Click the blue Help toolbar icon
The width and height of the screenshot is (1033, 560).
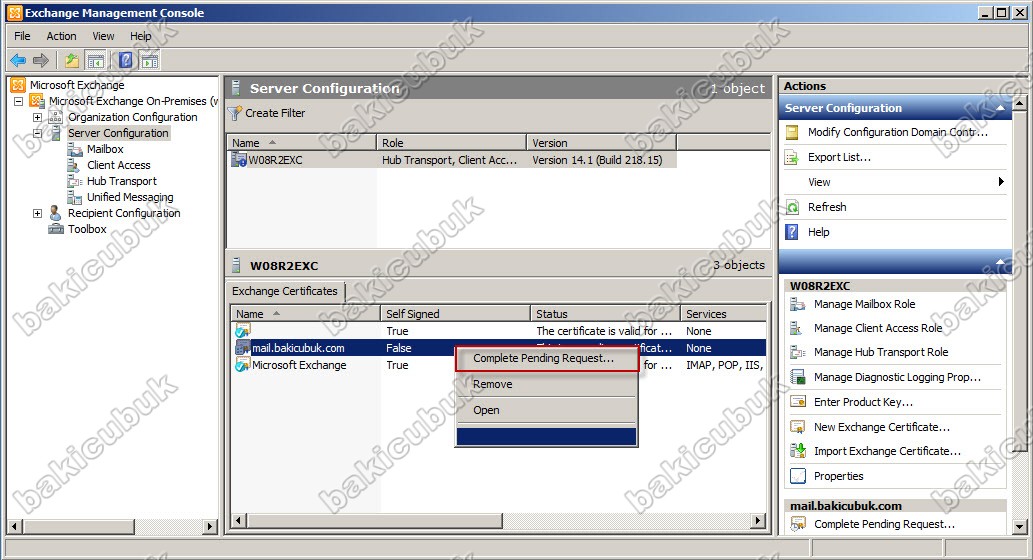coord(125,61)
